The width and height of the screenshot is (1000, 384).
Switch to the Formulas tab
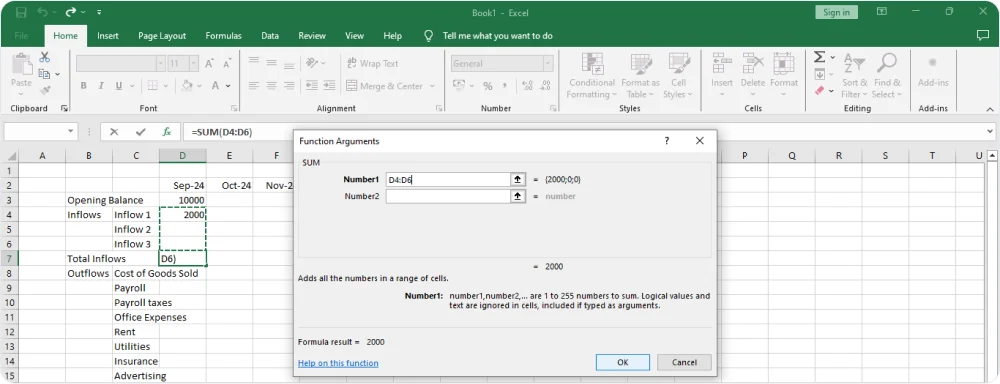(223, 36)
